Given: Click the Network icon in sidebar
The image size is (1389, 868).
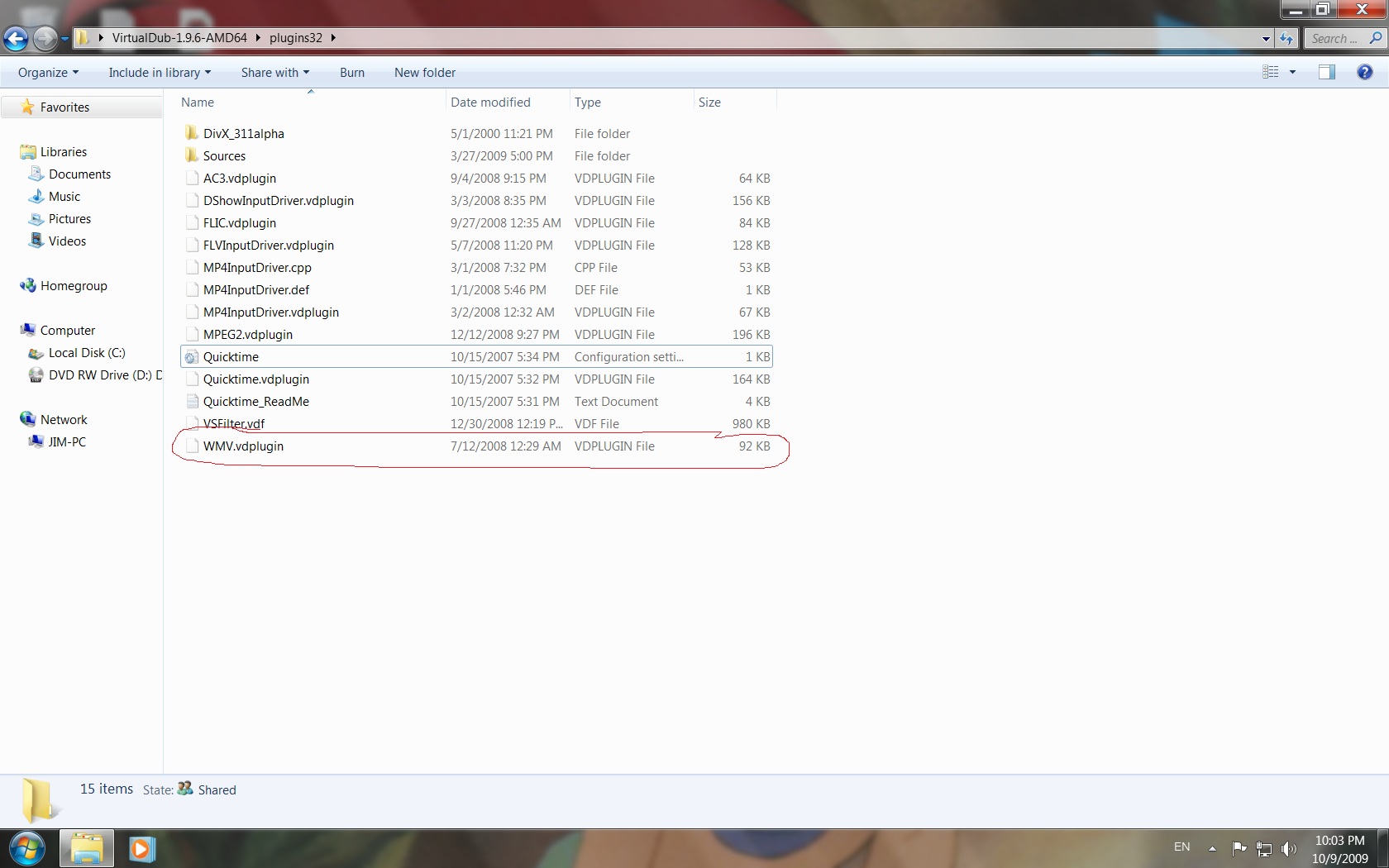Looking at the screenshot, I should (28, 420).
